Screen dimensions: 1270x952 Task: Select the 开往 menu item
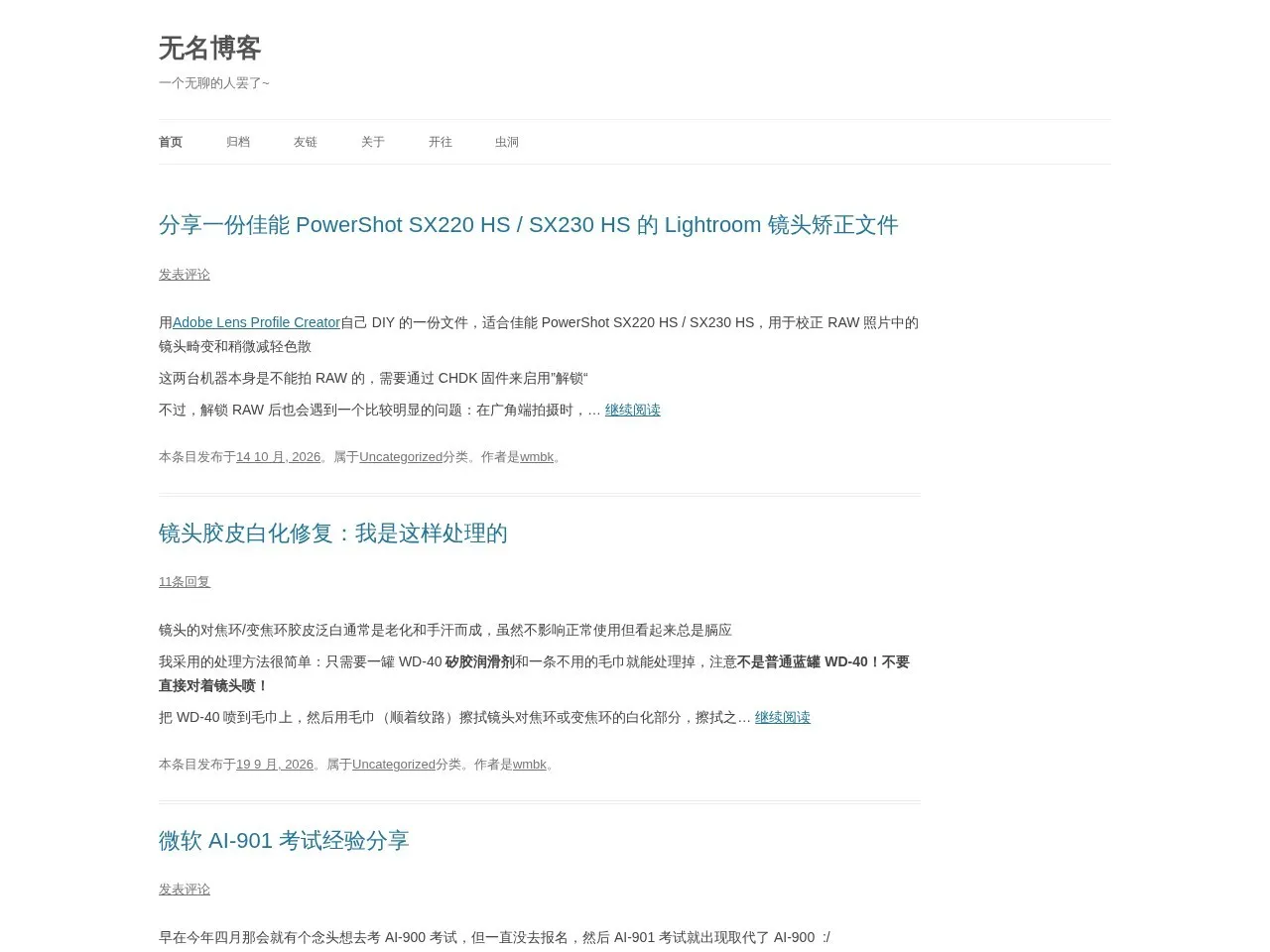tap(441, 142)
